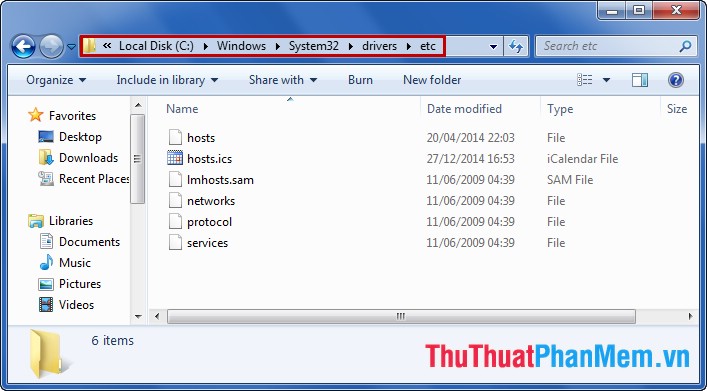Expand arrow after System32 breadcrumb
Viewport: 707px width, 391px height.
click(350, 46)
